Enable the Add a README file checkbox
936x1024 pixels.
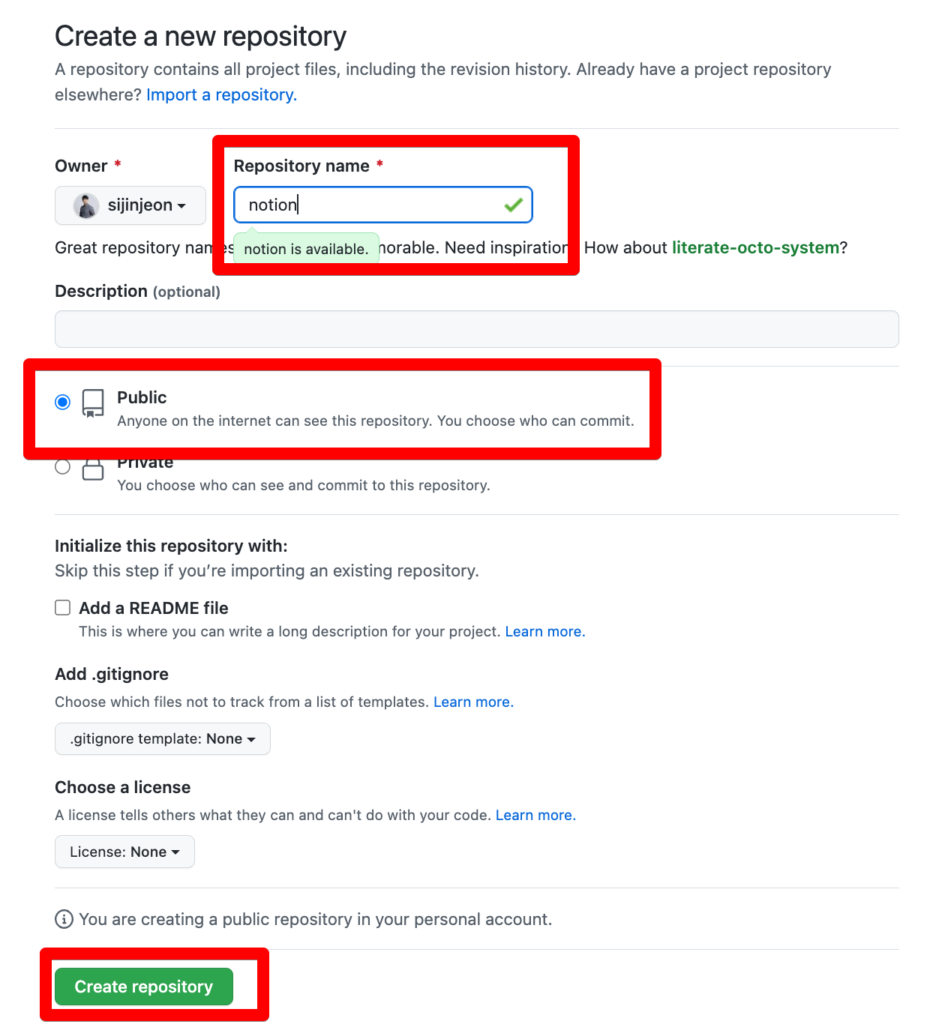tap(62, 607)
